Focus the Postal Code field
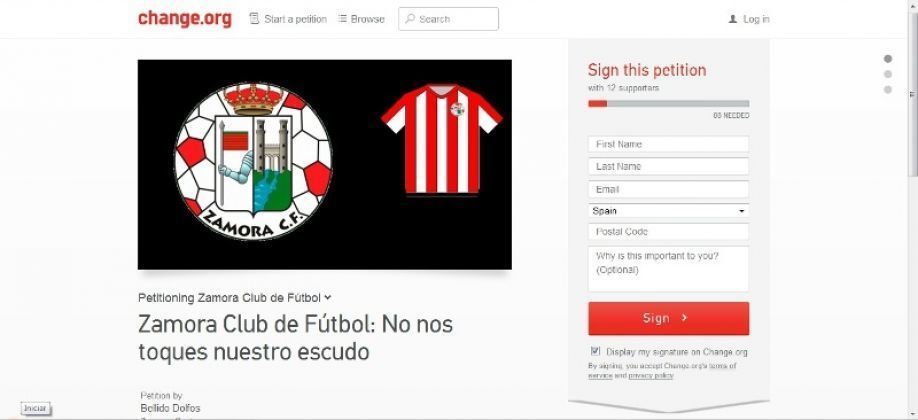Image resolution: width=918 pixels, height=420 pixels. [669, 231]
